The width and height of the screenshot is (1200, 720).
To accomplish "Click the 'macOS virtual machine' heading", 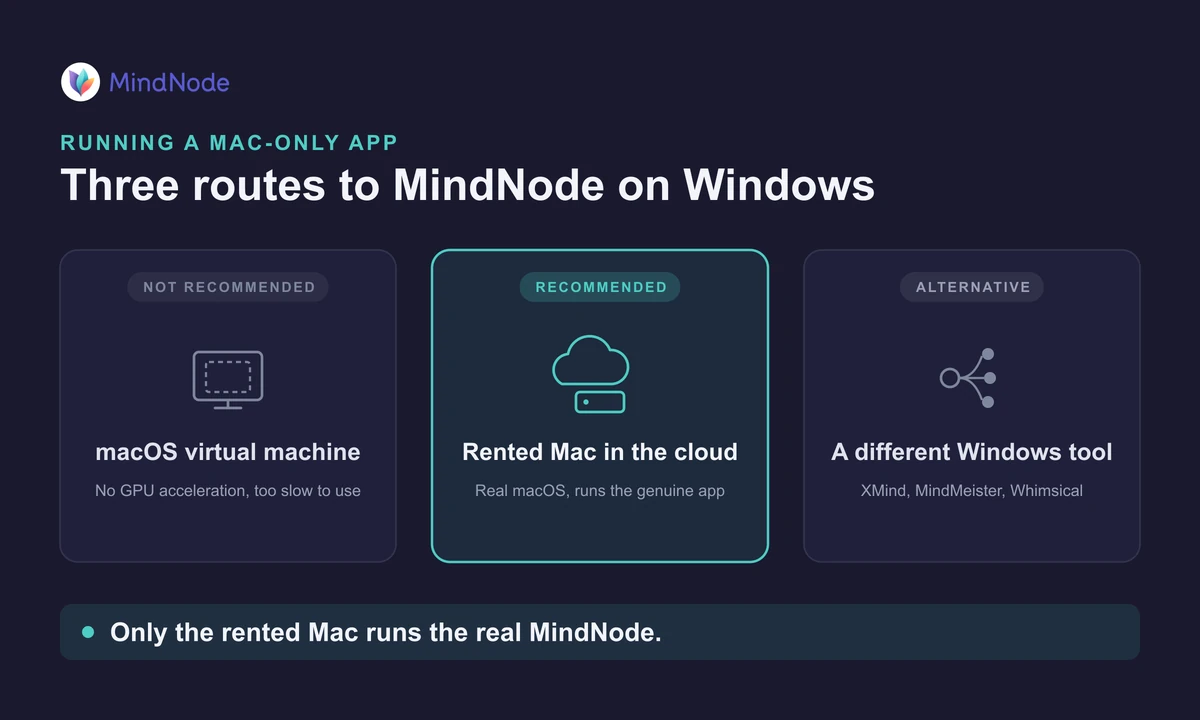I will coord(228,452).
